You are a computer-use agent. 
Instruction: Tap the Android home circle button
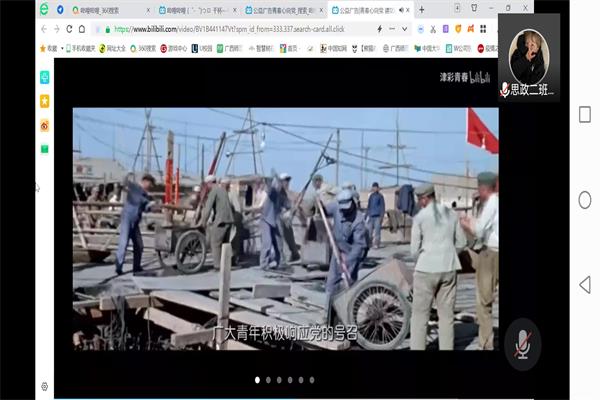click(585, 200)
